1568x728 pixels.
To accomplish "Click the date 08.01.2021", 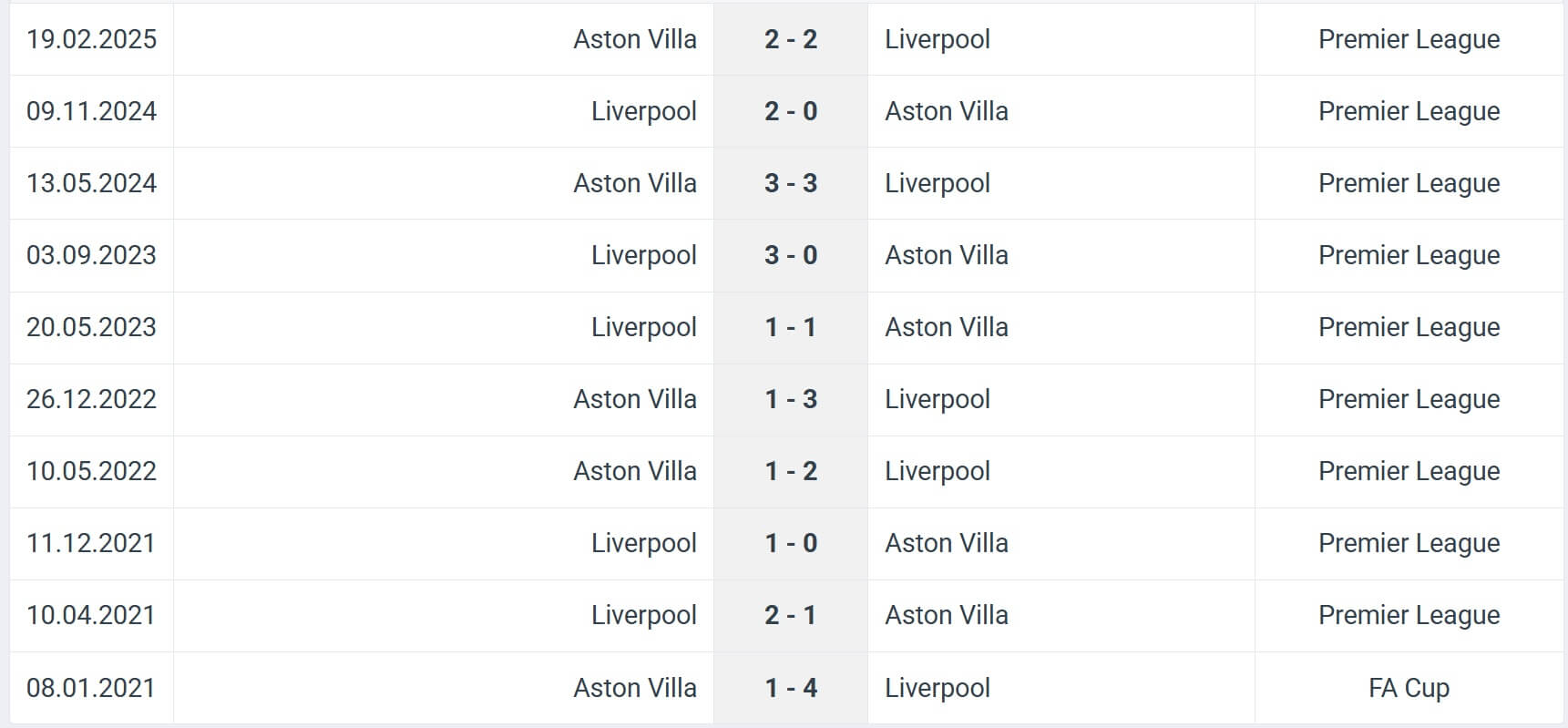I will click(91, 688).
